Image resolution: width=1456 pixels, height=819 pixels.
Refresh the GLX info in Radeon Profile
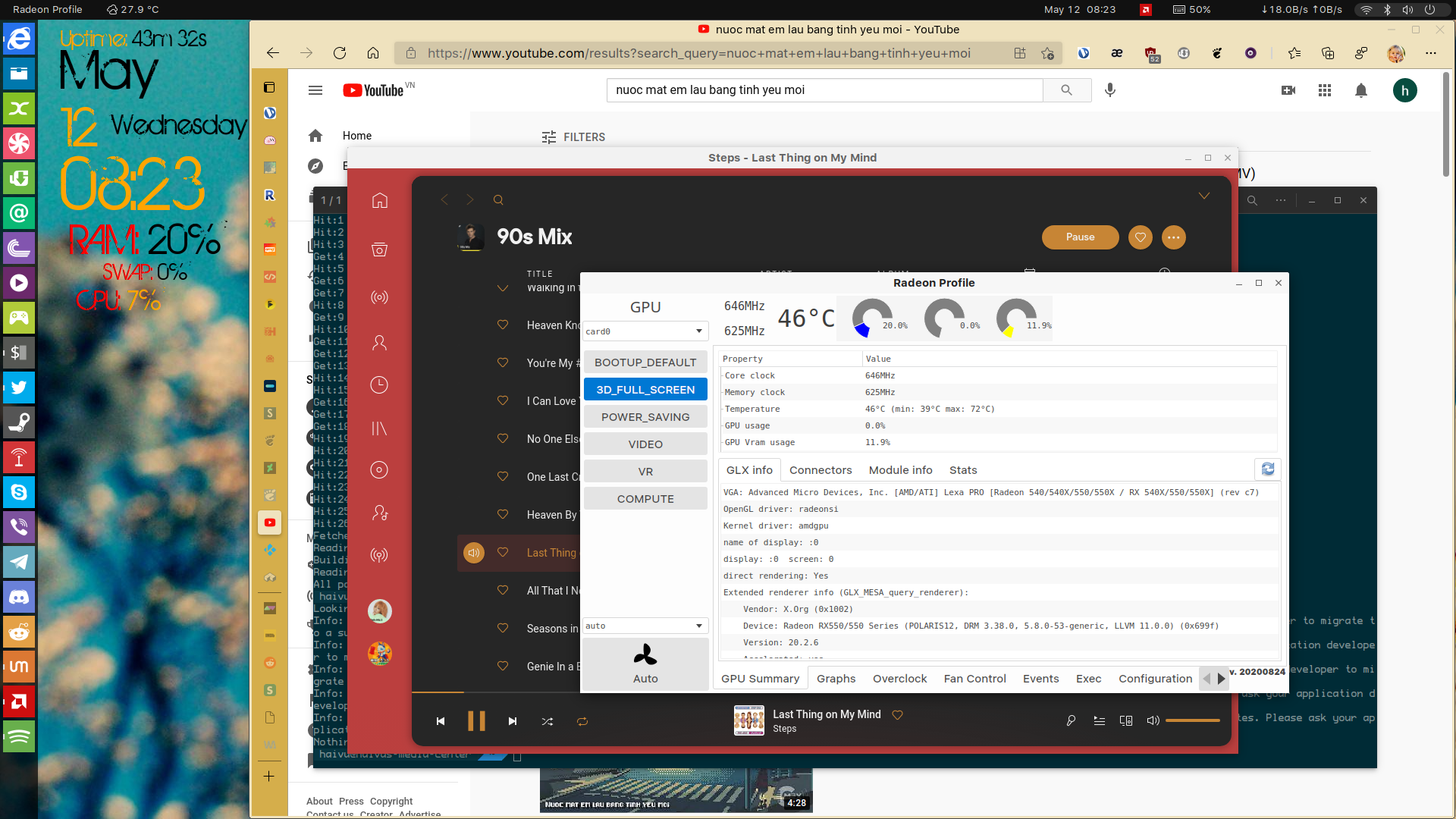pyautogui.click(x=1267, y=469)
